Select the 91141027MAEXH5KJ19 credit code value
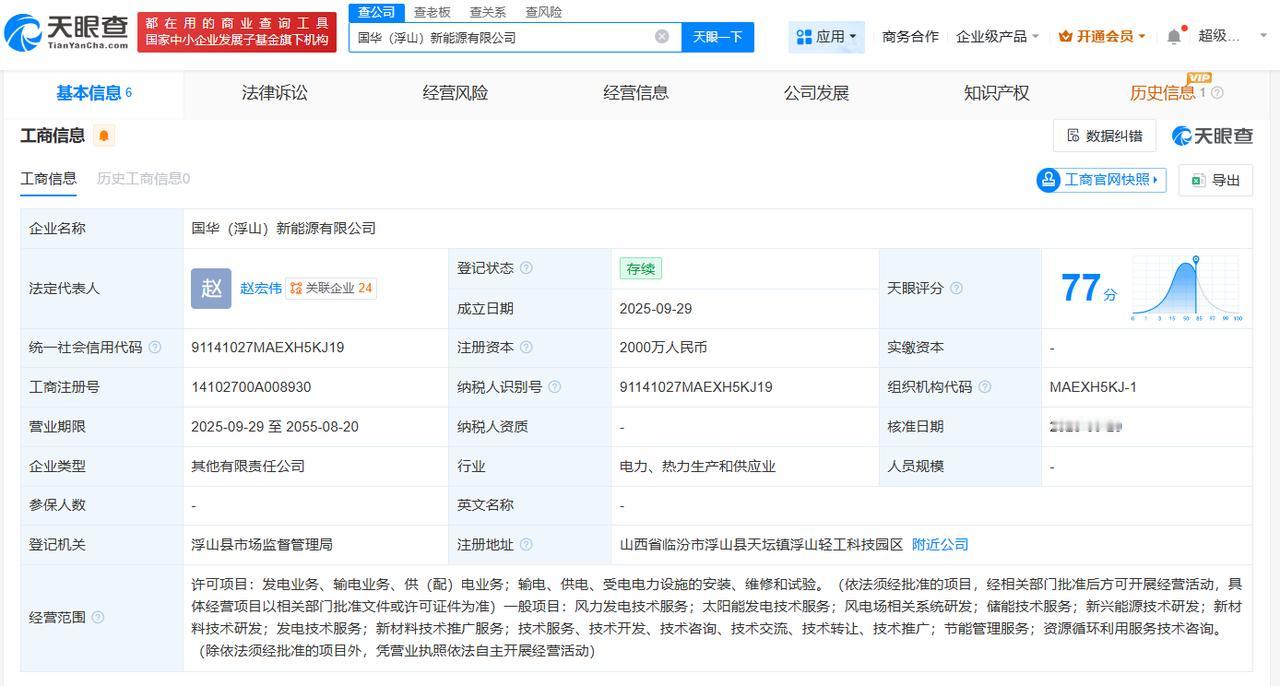The width and height of the screenshot is (1280, 686). 268,347
